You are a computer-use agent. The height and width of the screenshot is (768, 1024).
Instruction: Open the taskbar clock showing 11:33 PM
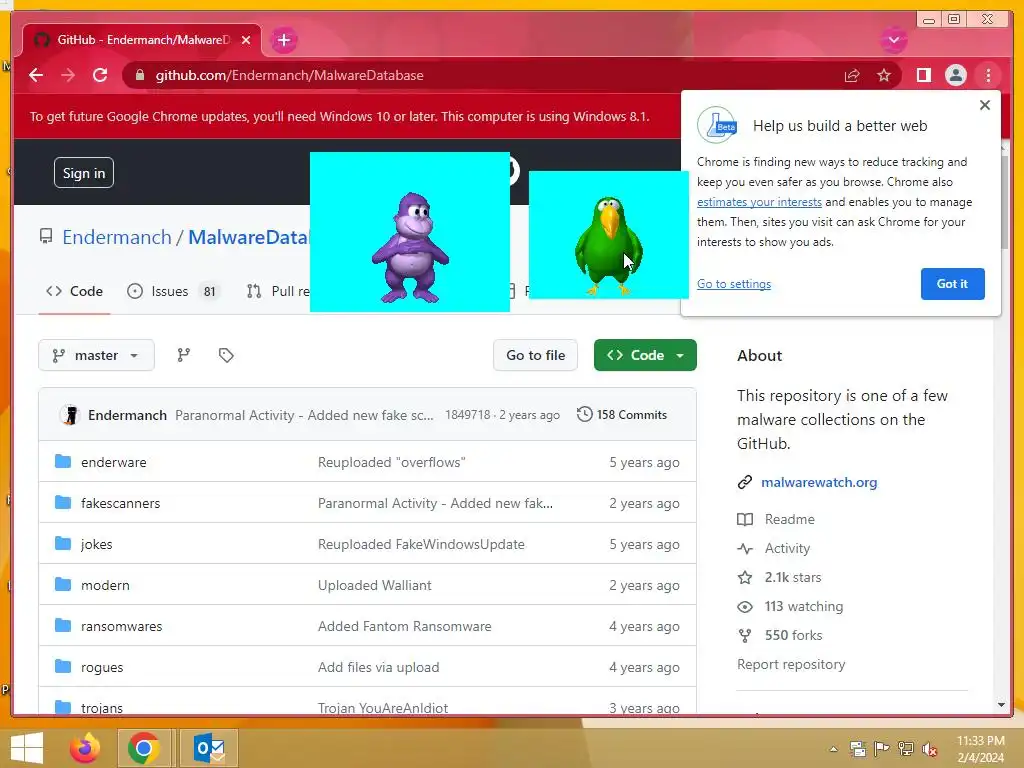point(980,749)
